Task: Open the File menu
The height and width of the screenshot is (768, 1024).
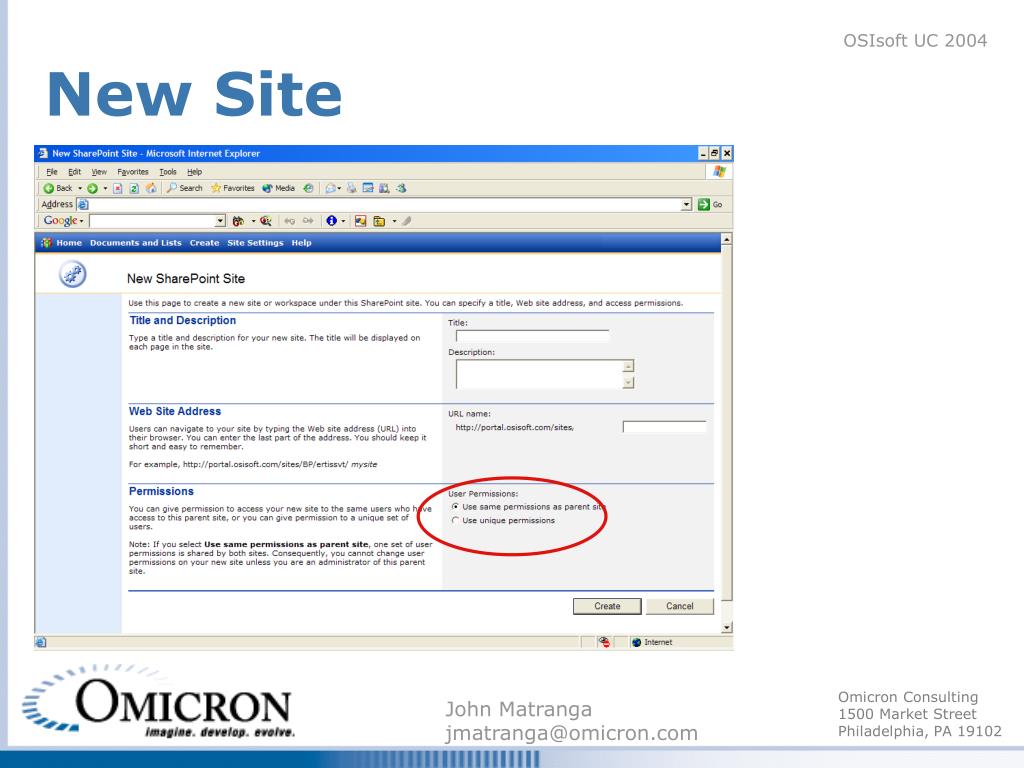Action: point(52,172)
